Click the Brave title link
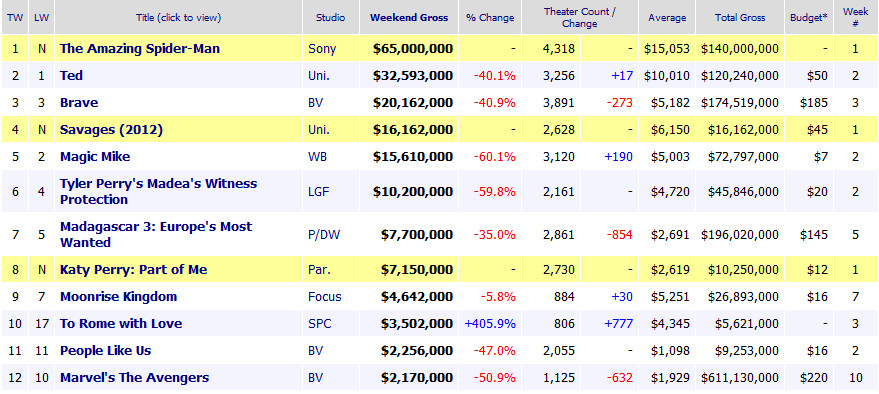 79,103
